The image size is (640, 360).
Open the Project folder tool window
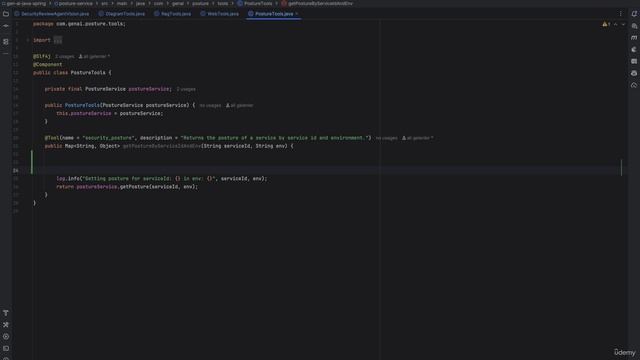click(6, 14)
